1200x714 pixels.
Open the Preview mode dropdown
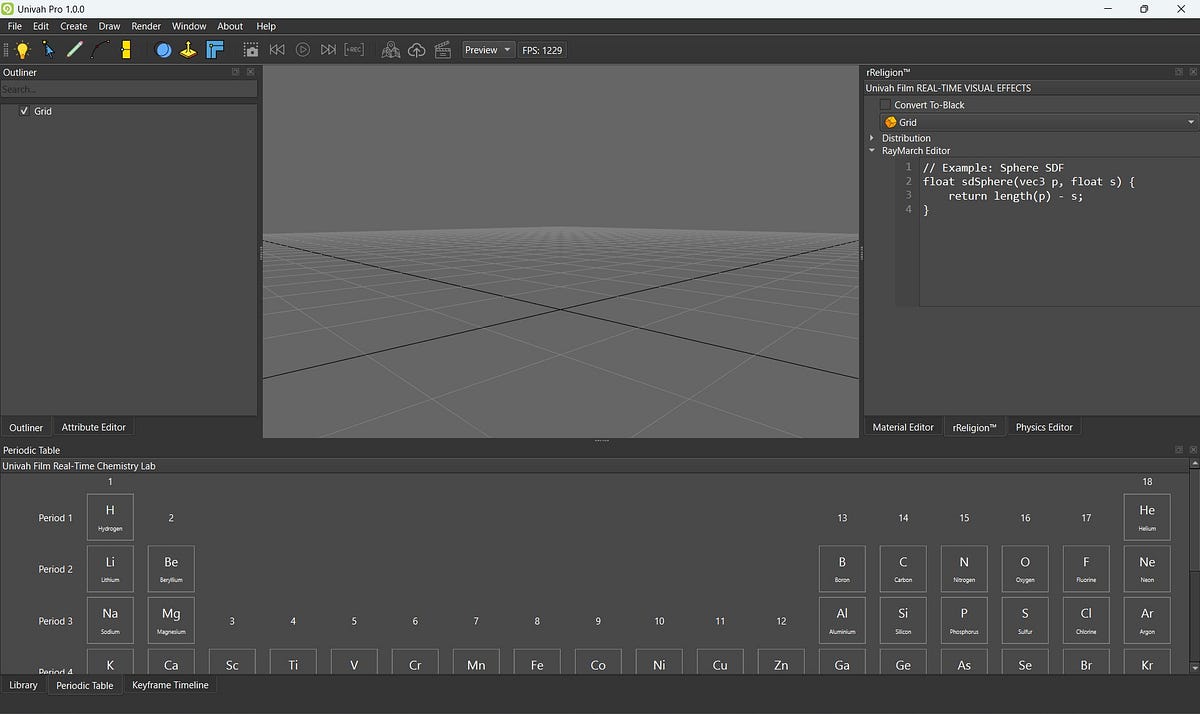pyautogui.click(x=487, y=49)
